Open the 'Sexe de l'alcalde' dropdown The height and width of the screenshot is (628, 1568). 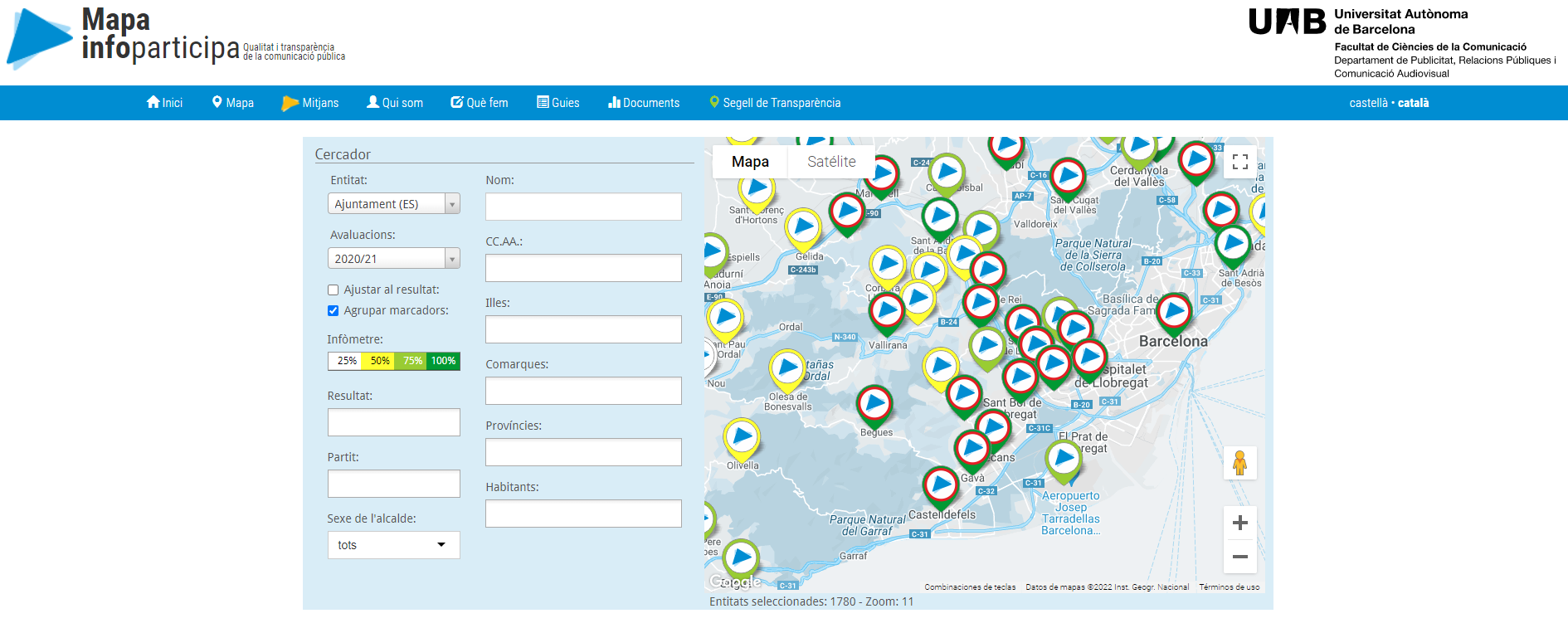pyautogui.click(x=393, y=545)
